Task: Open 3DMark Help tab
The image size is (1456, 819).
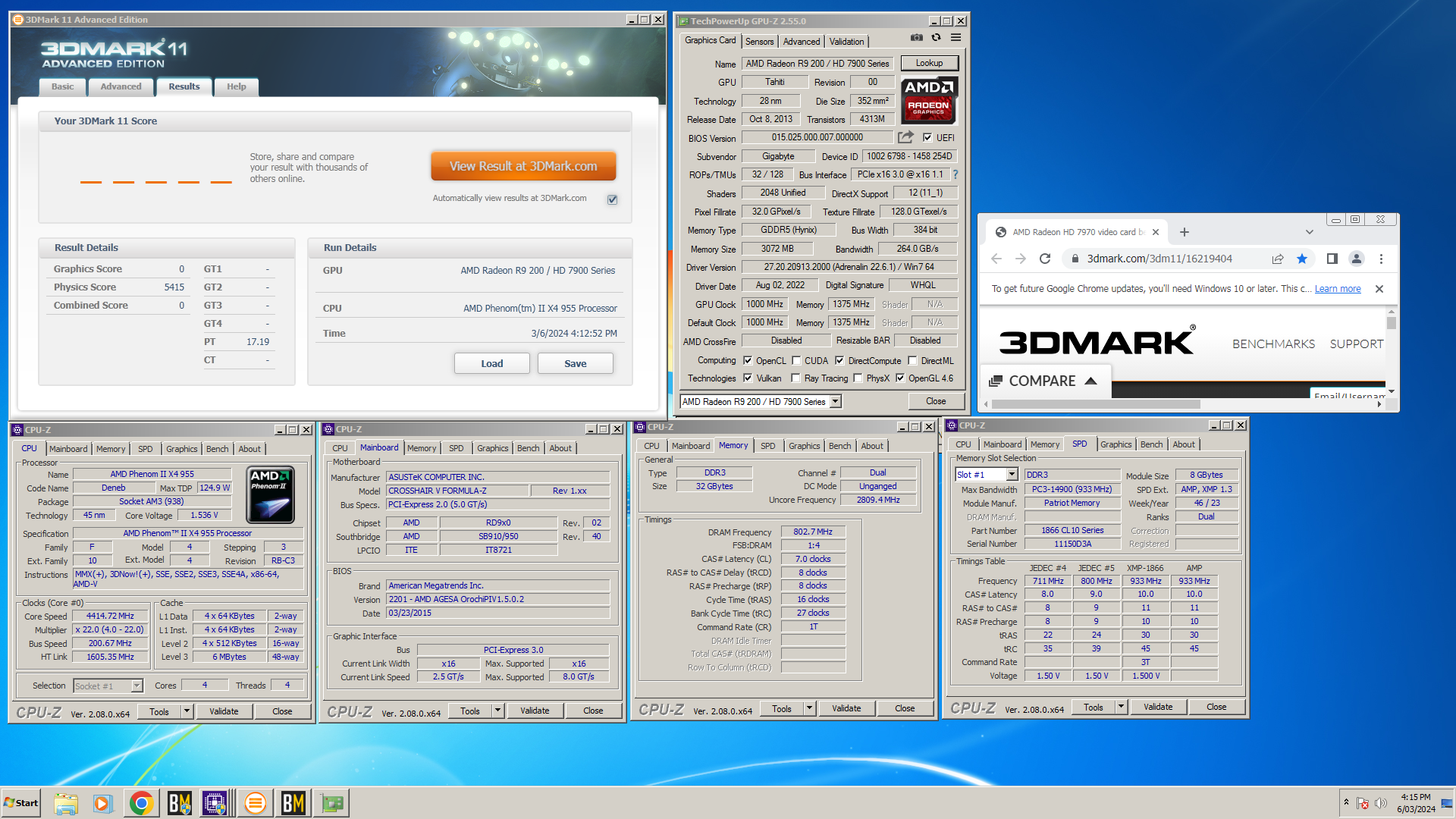Action: pyautogui.click(x=237, y=86)
